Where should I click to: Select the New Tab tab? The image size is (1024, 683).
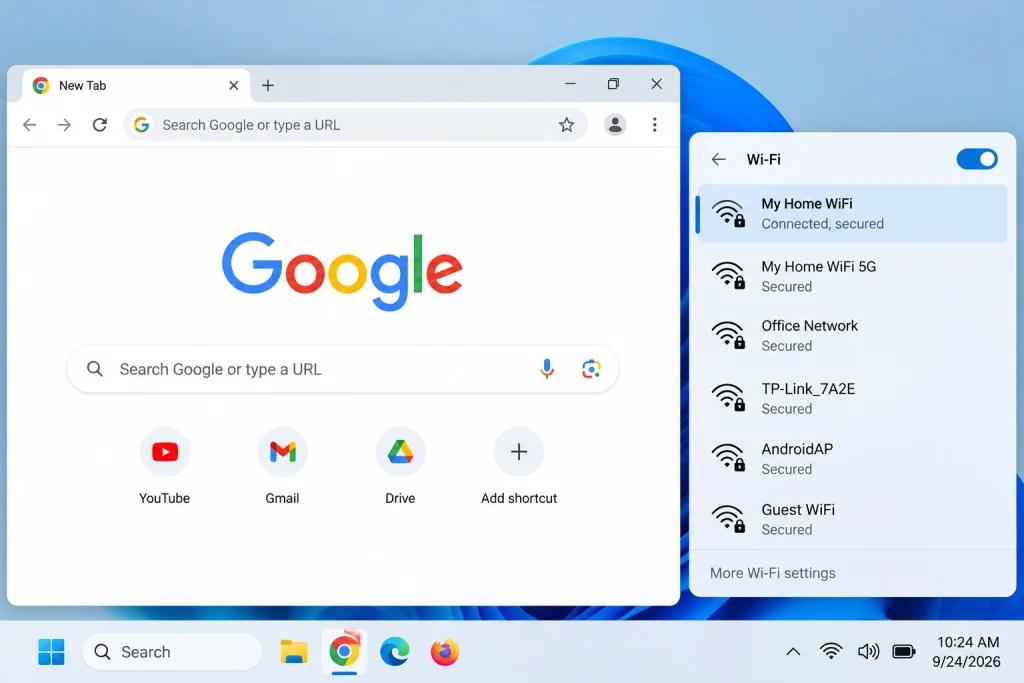click(x=136, y=86)
